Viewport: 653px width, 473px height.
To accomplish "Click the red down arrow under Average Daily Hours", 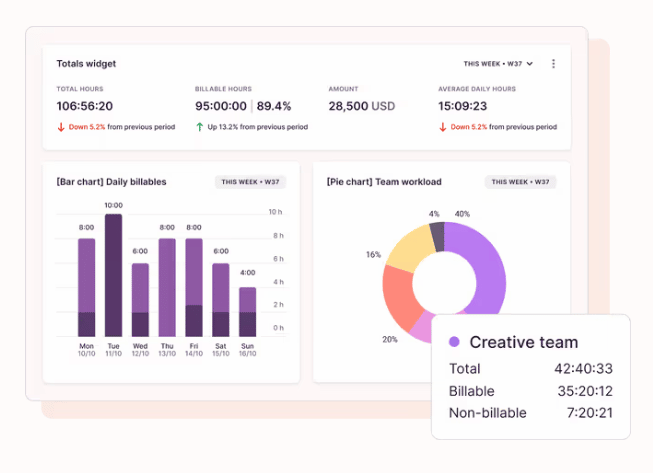I will point(442,127).
